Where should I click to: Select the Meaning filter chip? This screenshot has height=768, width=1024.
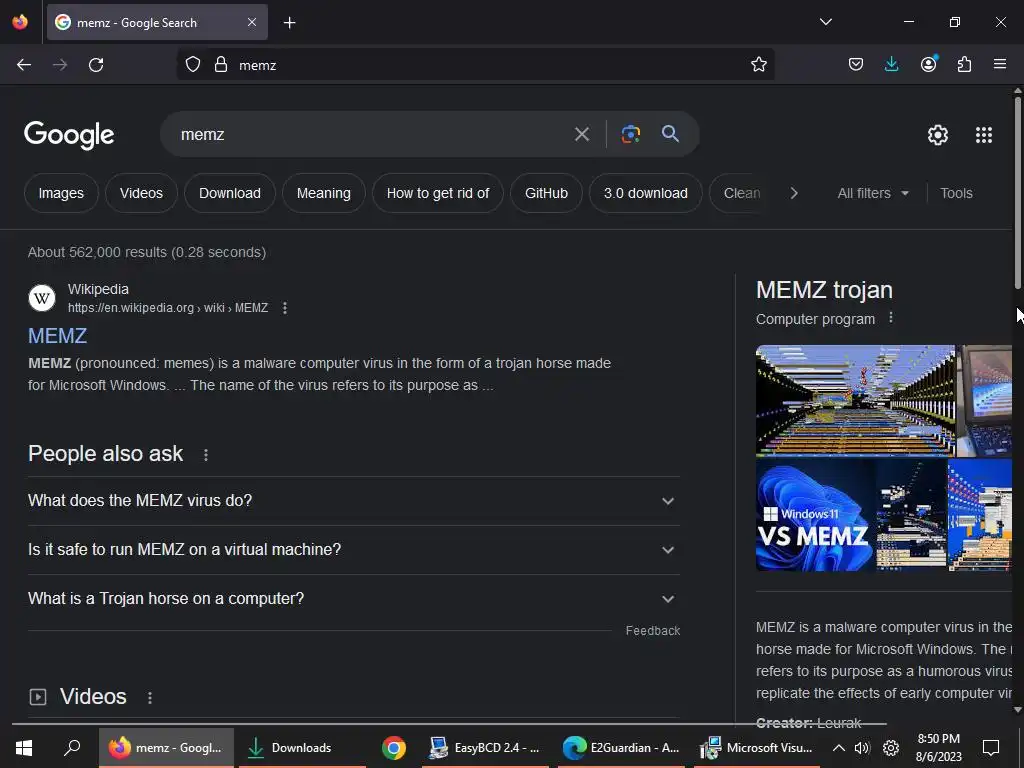323,193
